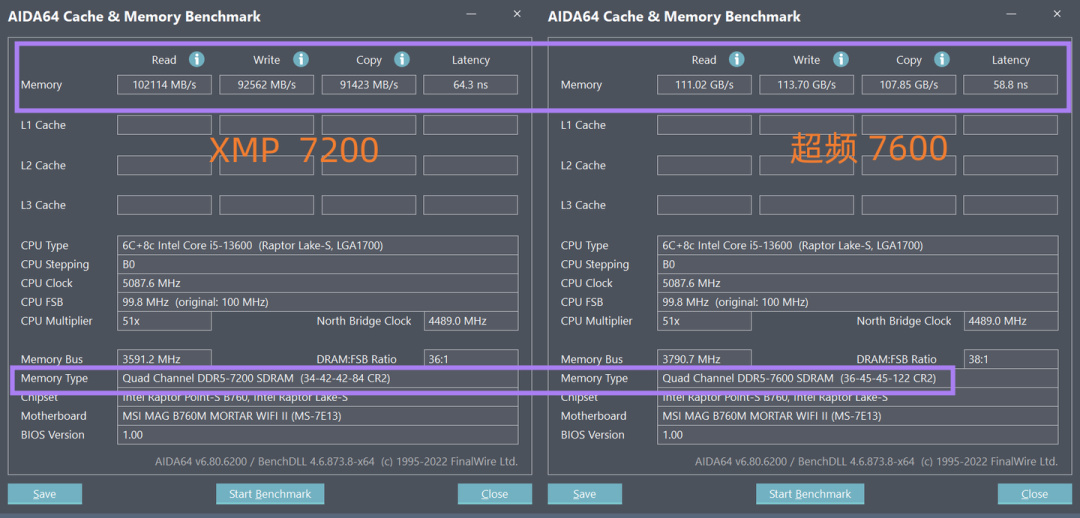Start Benchmark in the XMP 7200 window
Screen dimensions: 1080x518
270,494
